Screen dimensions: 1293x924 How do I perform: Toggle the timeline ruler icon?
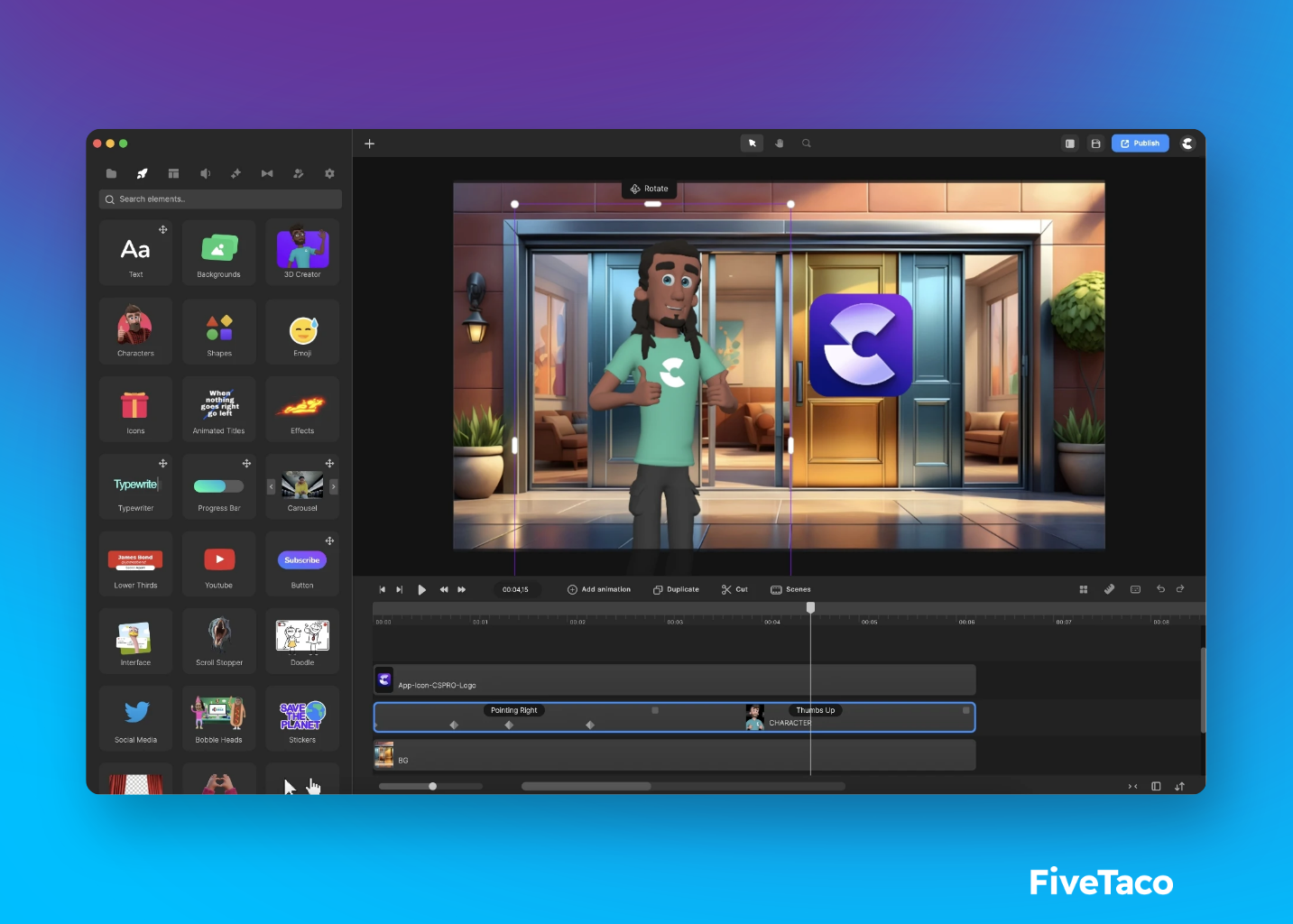[x=1109, y=589]
